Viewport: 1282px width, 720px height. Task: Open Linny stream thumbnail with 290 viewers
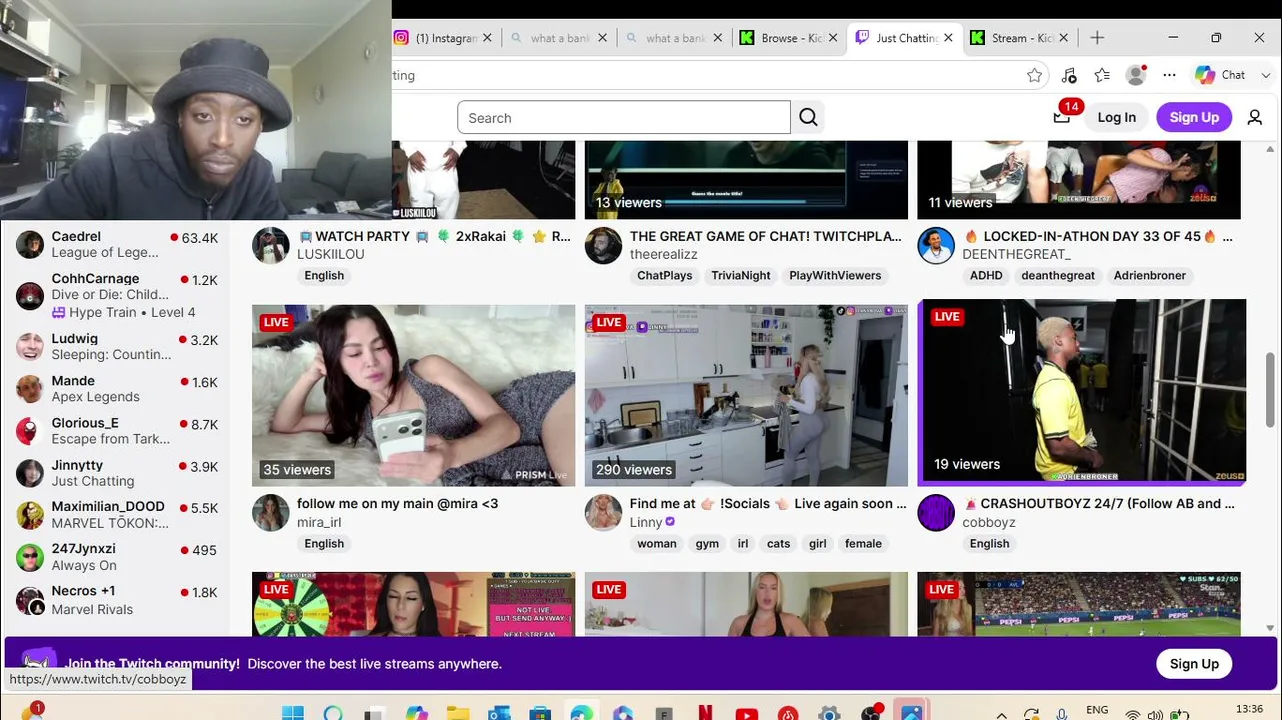746,396
